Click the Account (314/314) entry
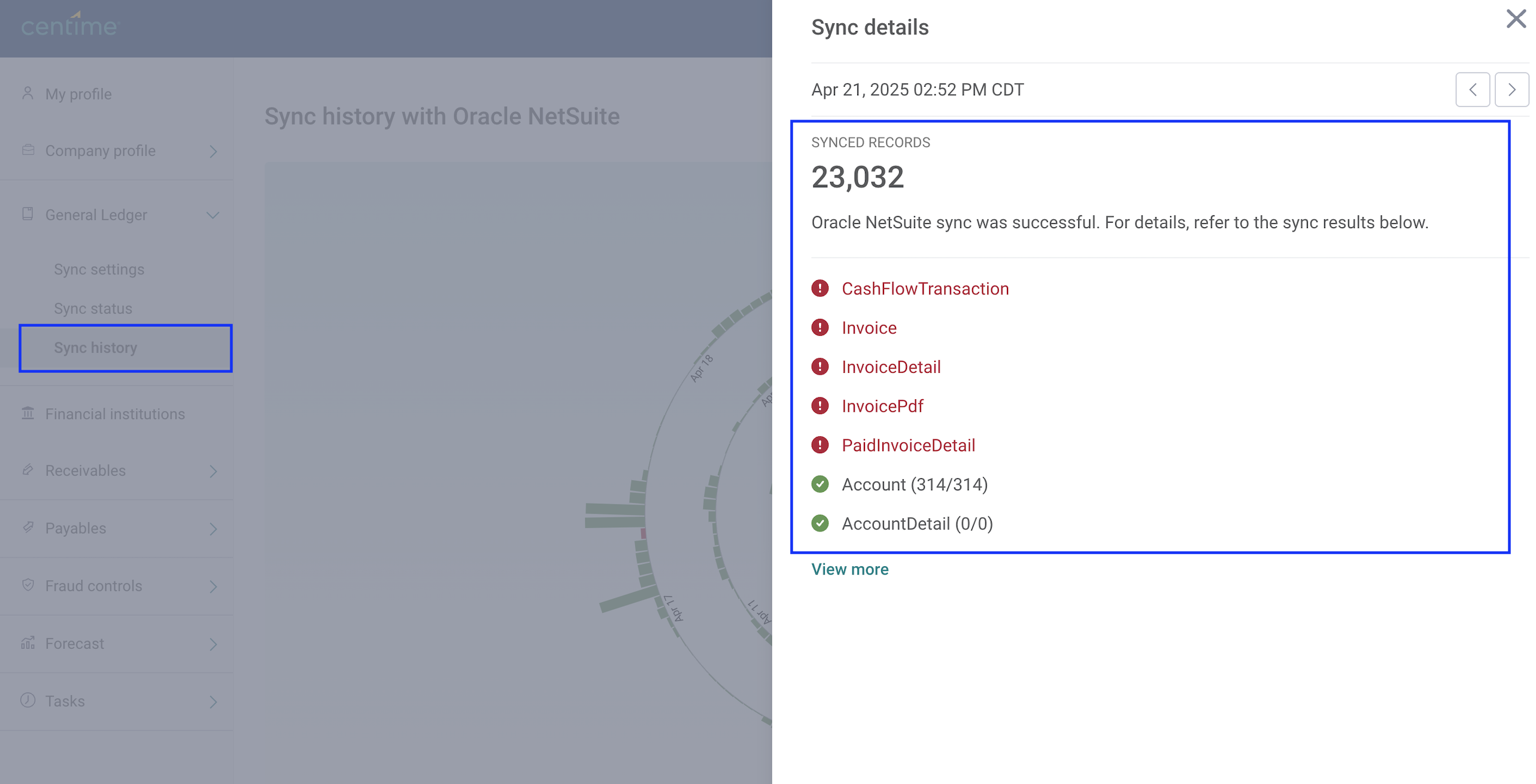The height and width of the screenshot is (784, 1536). 915,484
